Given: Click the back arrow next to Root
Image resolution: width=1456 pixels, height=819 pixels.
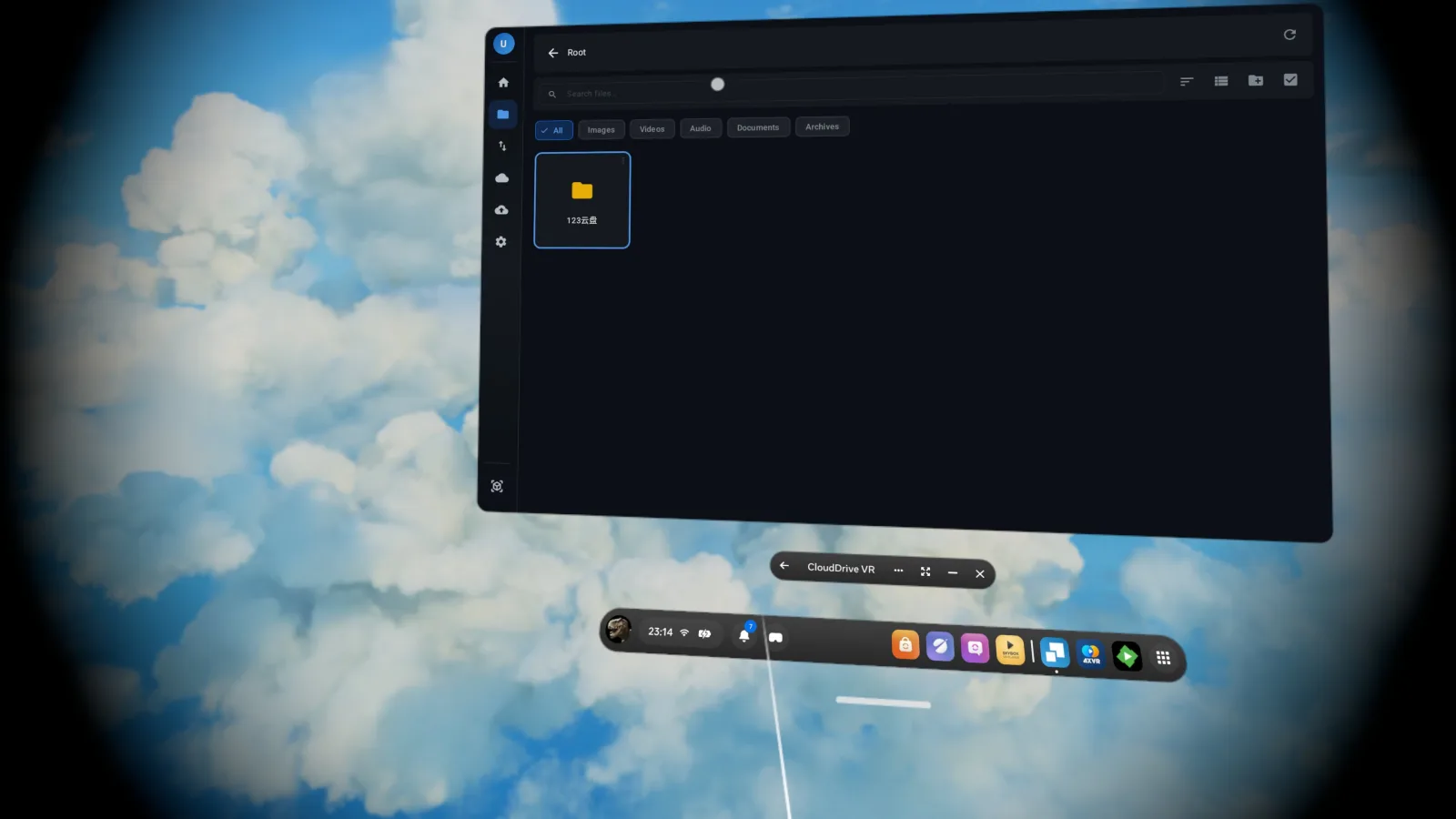Looking at the screenshot, I should click(x=553, y=53).
